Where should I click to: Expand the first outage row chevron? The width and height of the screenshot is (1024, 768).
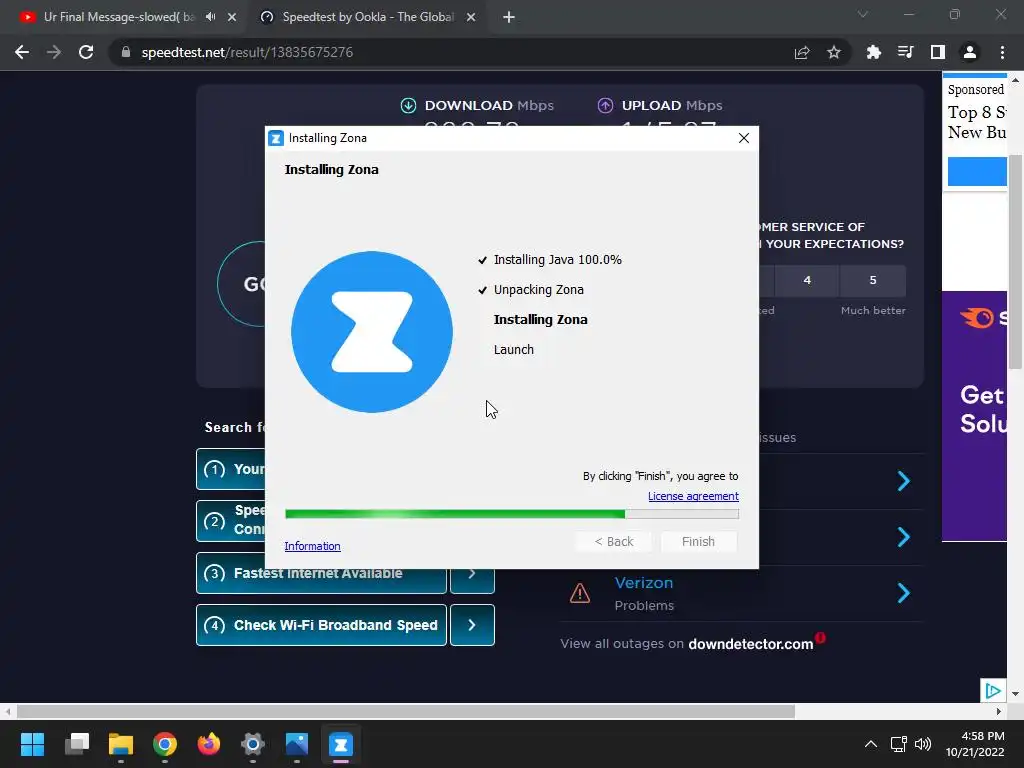pos(904,481)
